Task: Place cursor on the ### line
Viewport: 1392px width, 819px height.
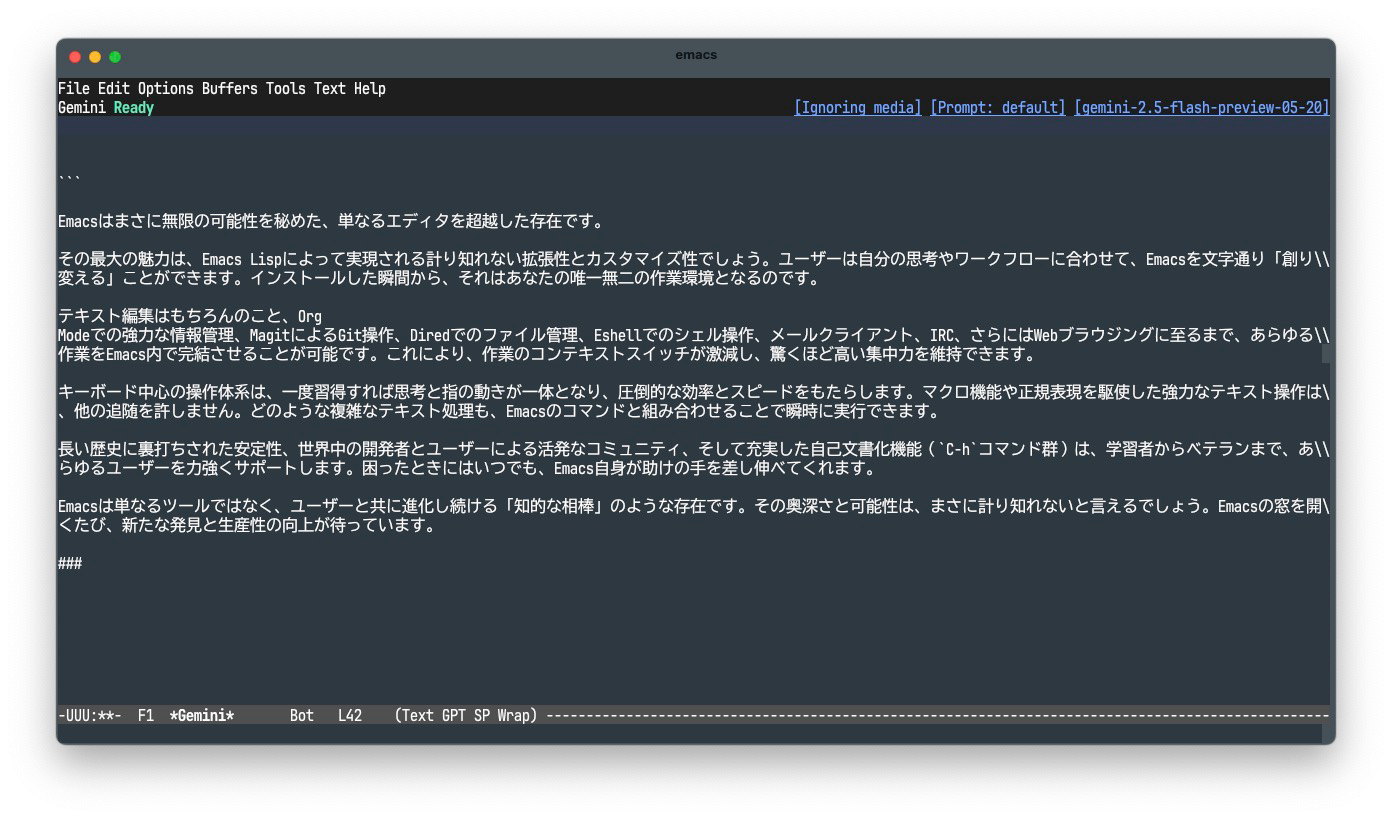Action: [70, 564]
